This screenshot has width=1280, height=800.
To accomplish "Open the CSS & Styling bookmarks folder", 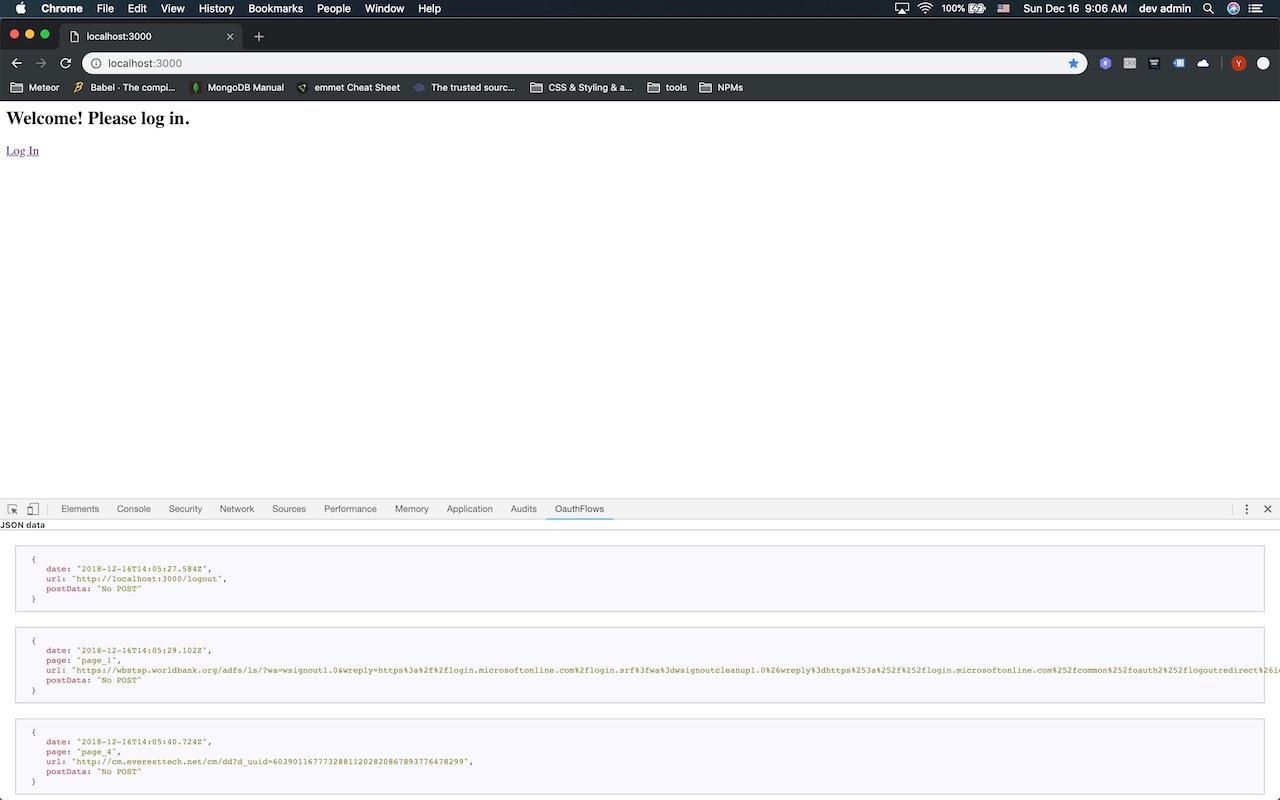I will [581, 87].
